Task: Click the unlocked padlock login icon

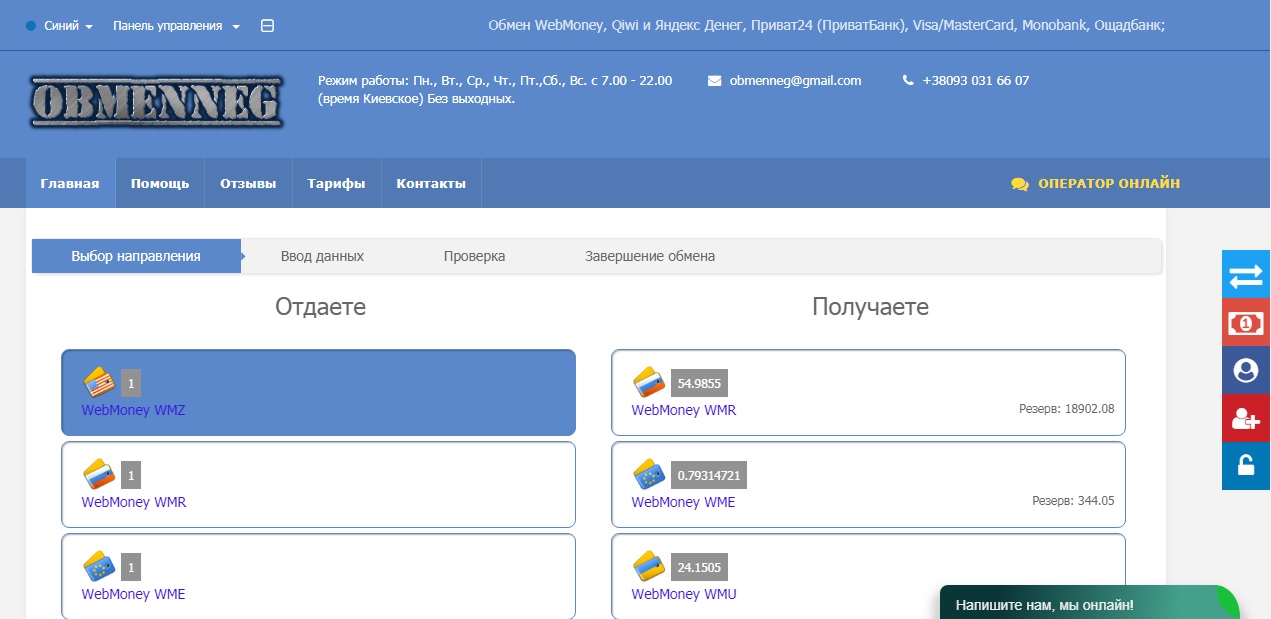Action: coord(1246,465)
